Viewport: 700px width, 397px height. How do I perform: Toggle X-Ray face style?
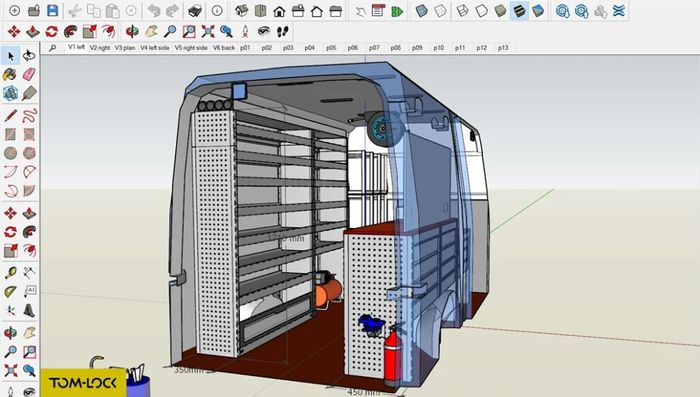(x=421, y=11)
